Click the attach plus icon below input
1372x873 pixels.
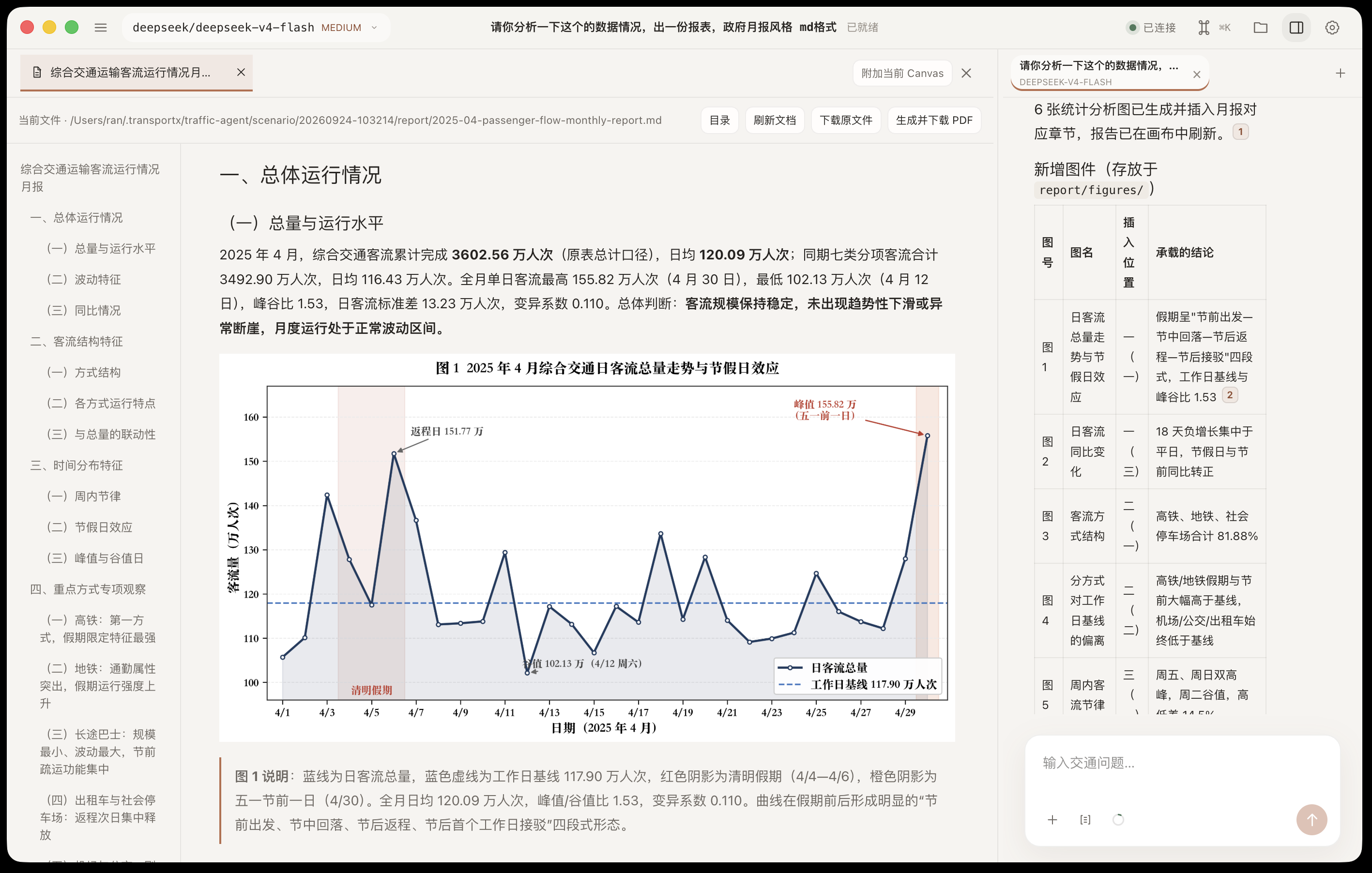coord(1052,819)
